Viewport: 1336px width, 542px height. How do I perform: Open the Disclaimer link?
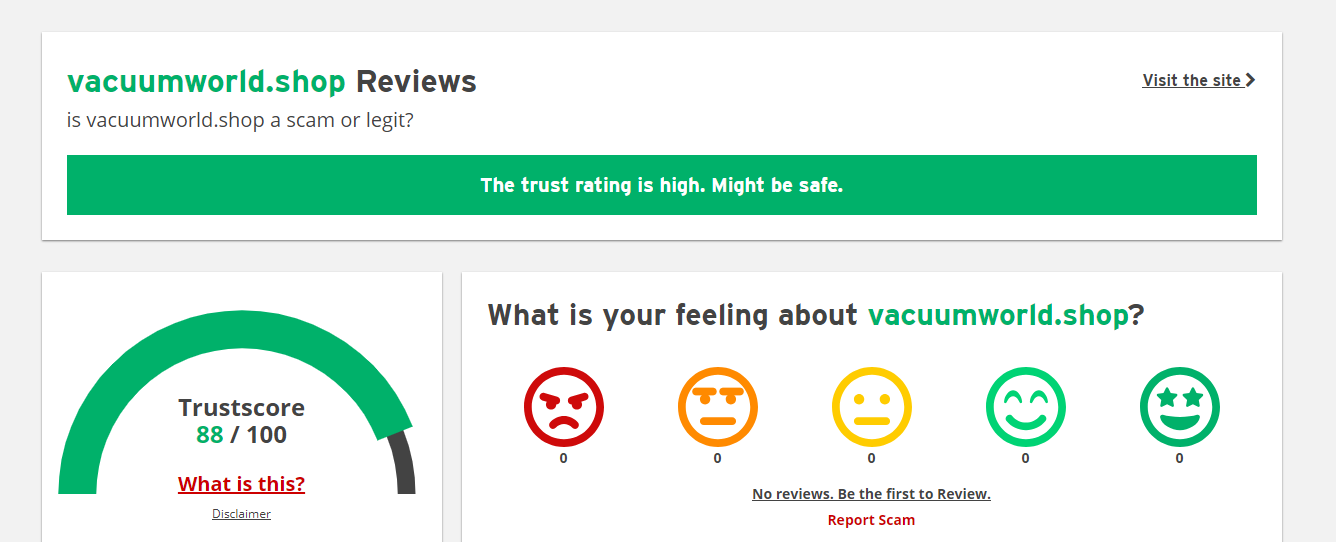coord(241,514)
